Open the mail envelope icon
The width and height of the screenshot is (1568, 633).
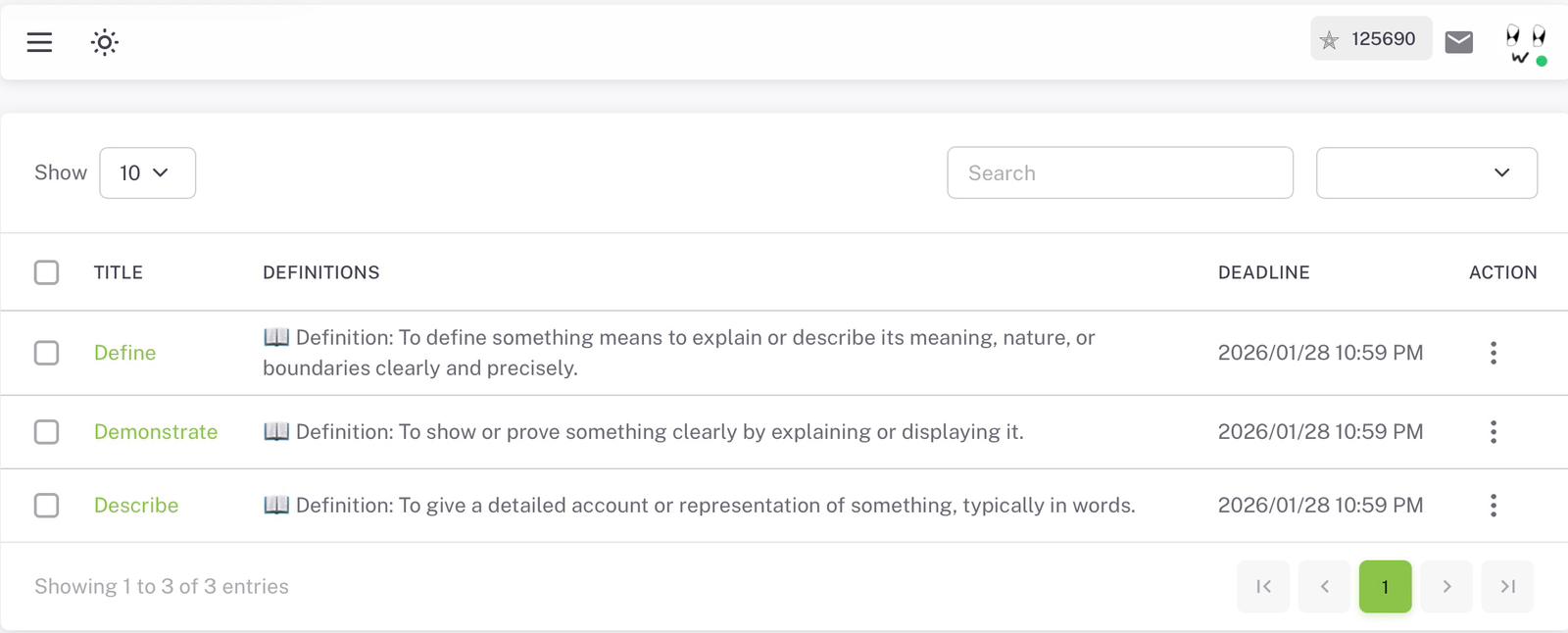click(x=1458, y=42)
